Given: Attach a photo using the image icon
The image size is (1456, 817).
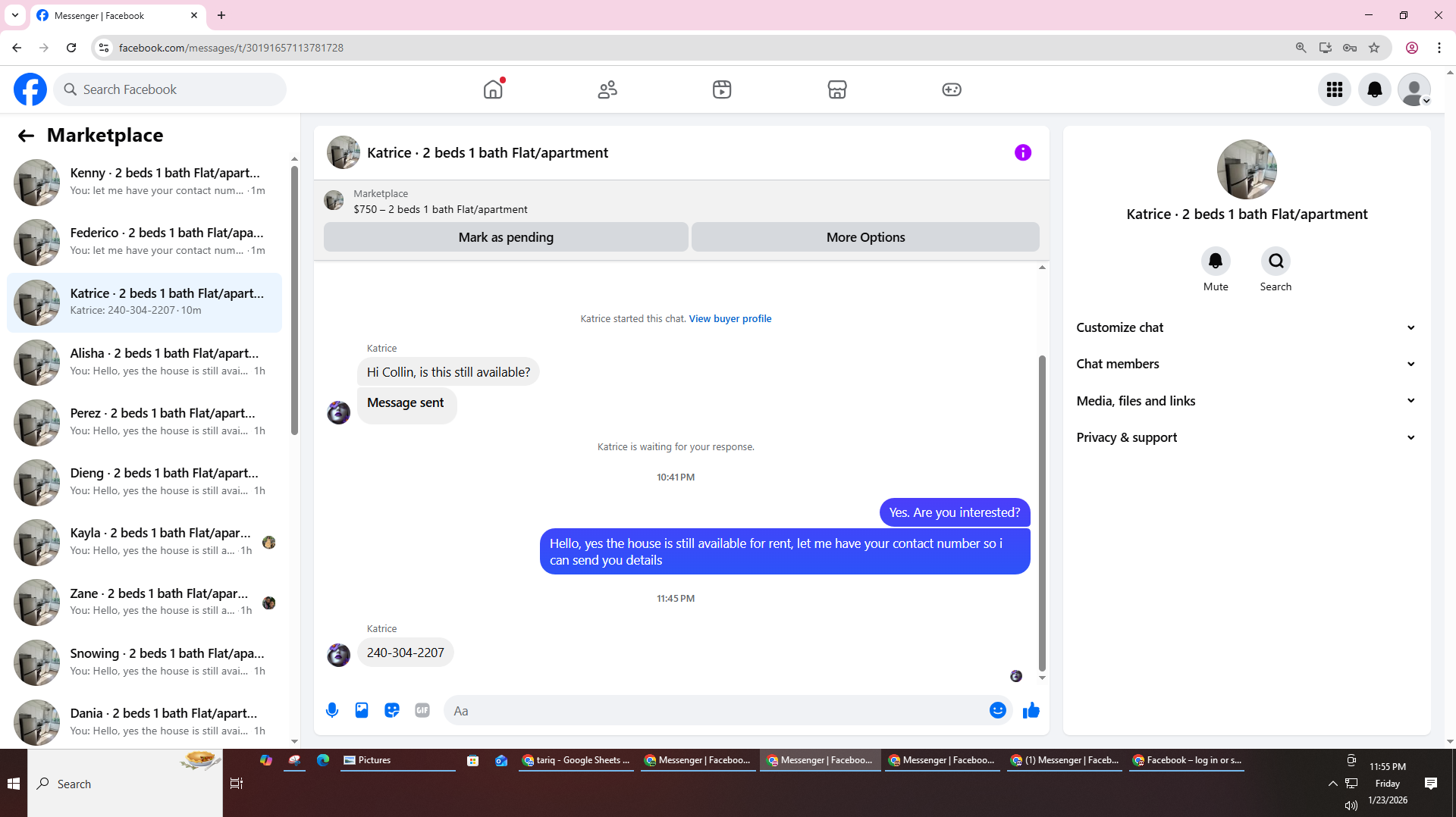Looking at the screenshot, I should click(x=362, y=710).
